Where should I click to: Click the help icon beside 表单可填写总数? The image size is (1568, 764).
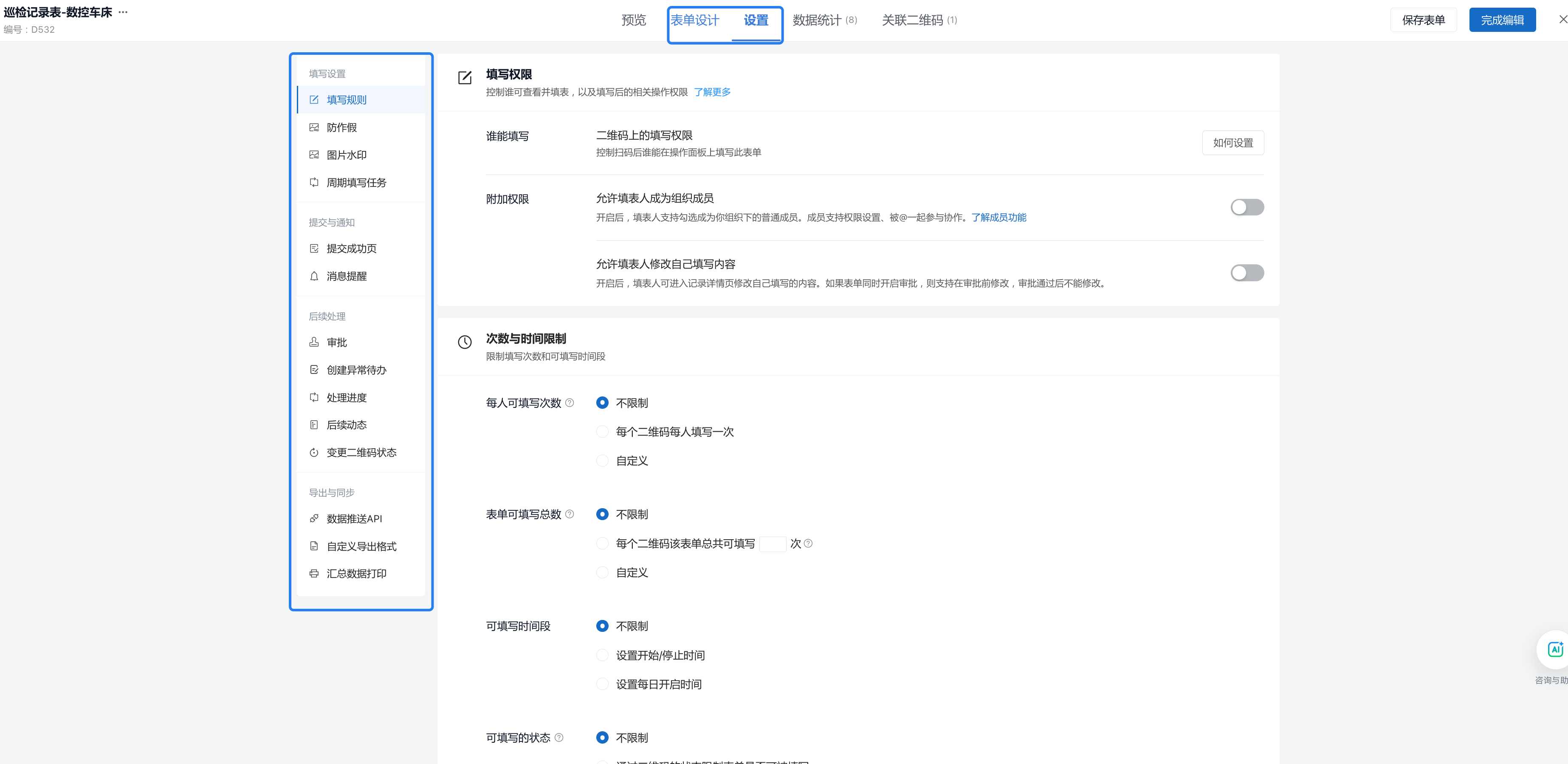coord(570,514)
